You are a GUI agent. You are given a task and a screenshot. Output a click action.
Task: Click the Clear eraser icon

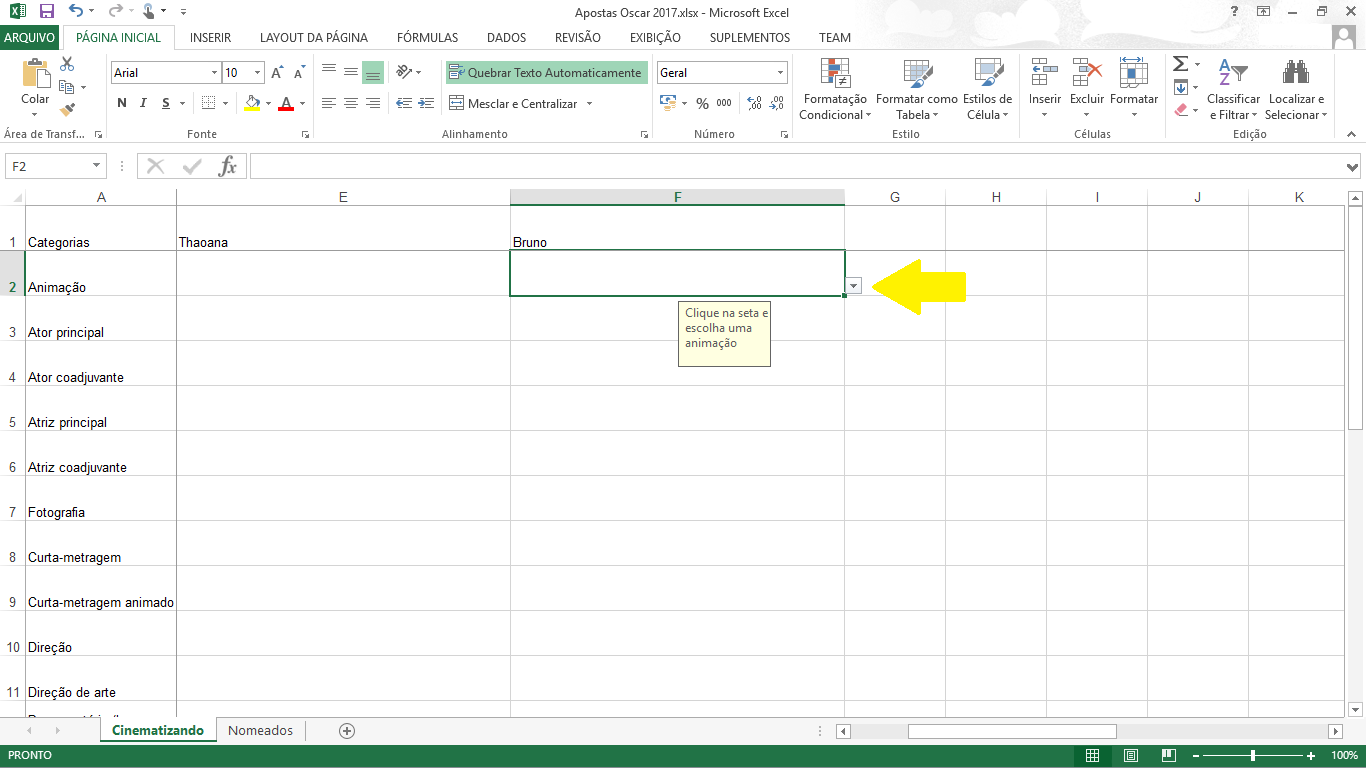click(x=1181, y=110)
